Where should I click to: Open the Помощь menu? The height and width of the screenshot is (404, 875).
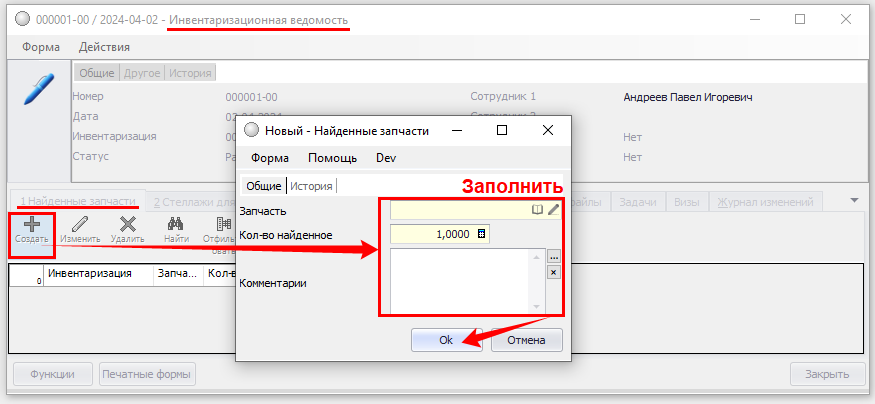[x=332, y=158]
